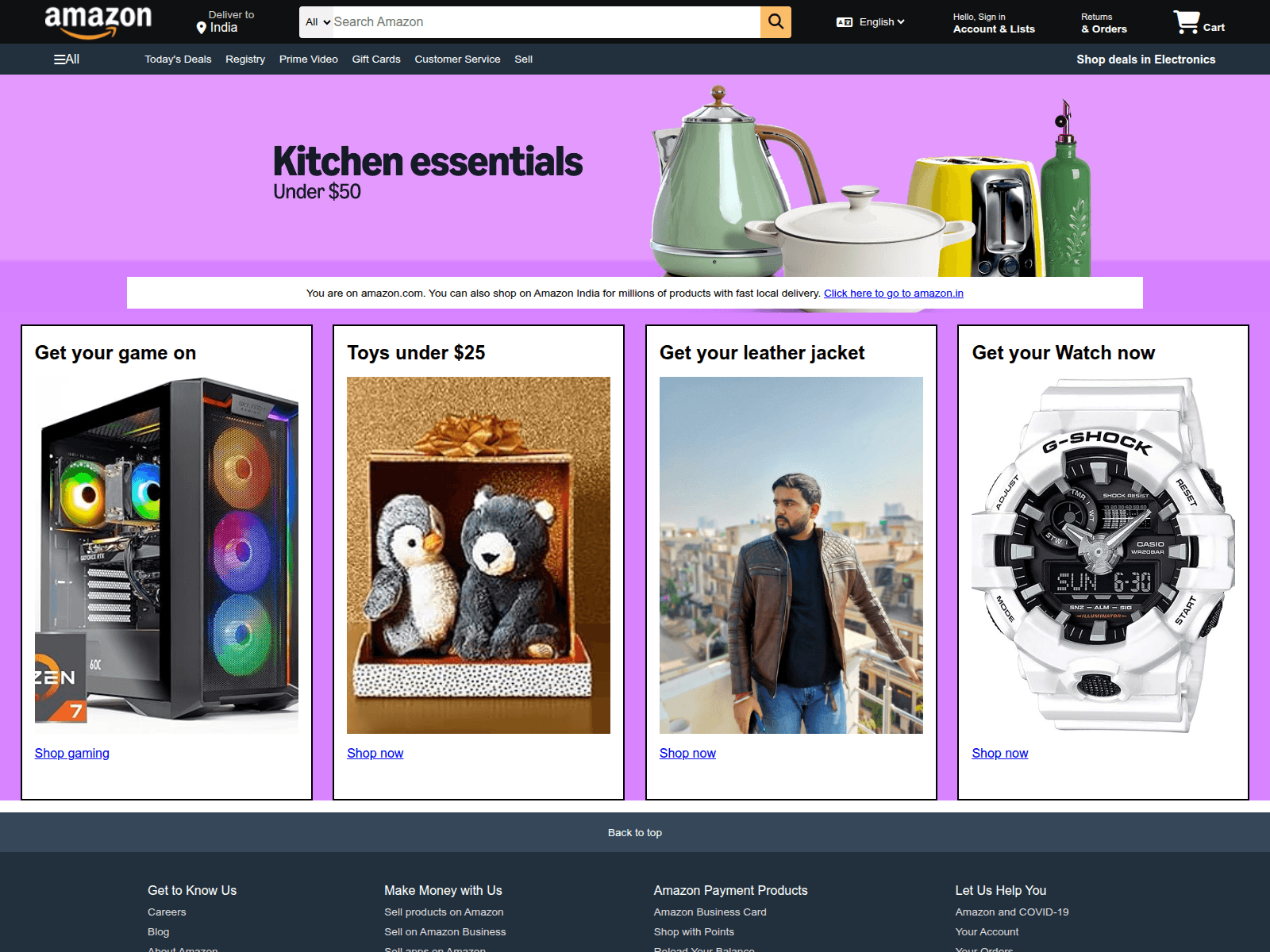
Task: Click the leather jacket photo
Action: [x=791, y=555]
